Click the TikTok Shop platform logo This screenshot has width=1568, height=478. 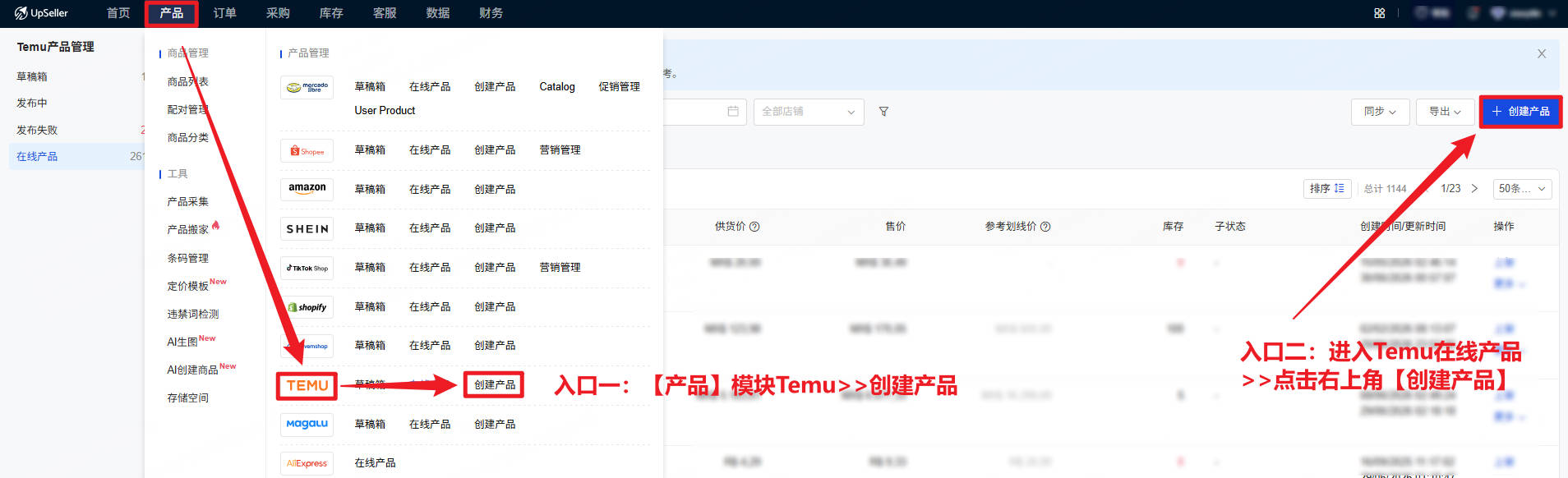(307, 268)
